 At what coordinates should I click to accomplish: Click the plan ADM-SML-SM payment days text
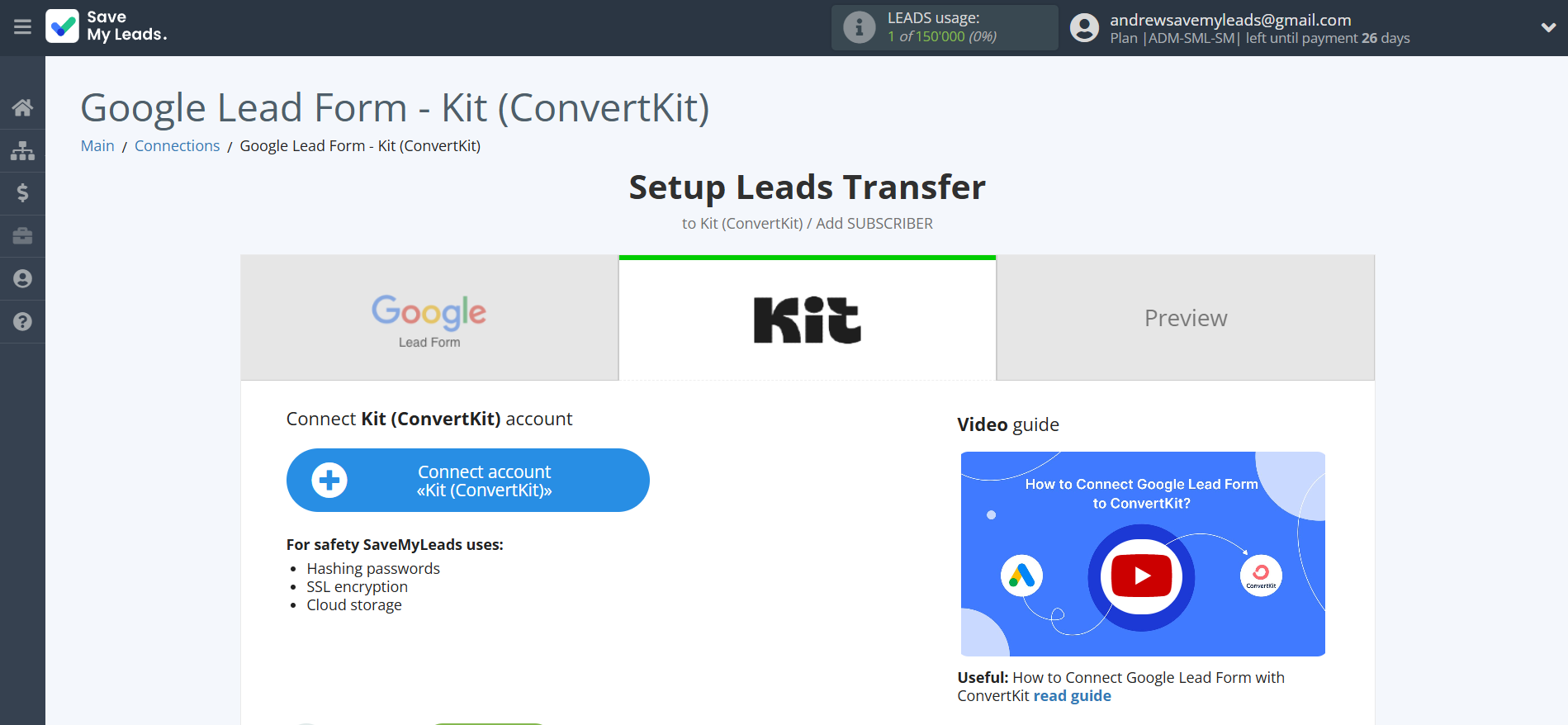1259,38
